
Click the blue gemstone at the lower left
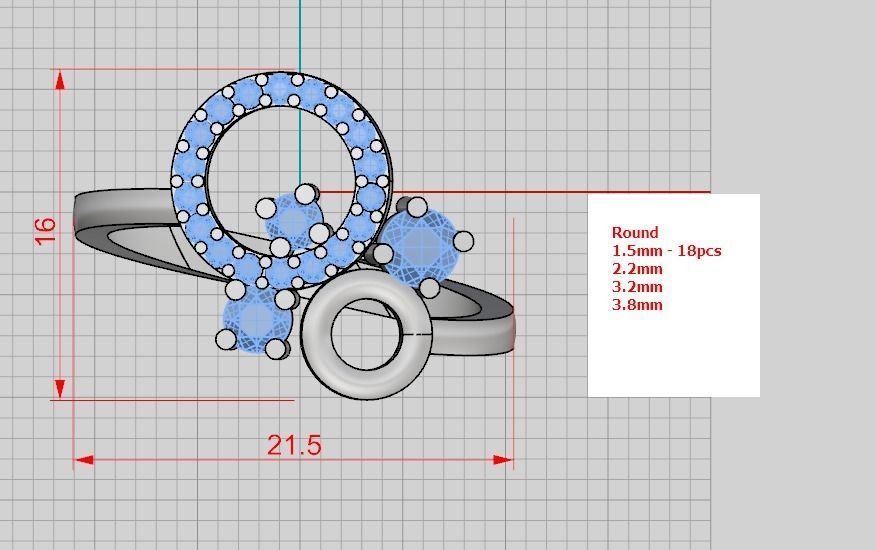[x=257, y=320]
